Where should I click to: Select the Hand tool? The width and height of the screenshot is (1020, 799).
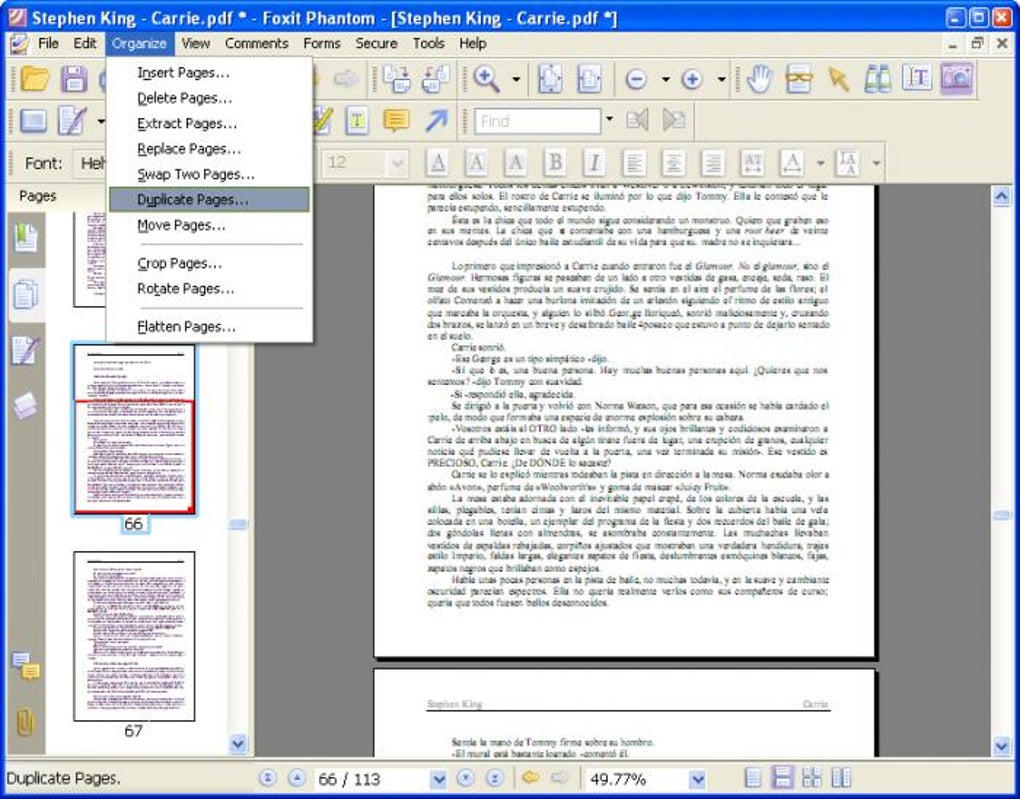tap(759, 79)
